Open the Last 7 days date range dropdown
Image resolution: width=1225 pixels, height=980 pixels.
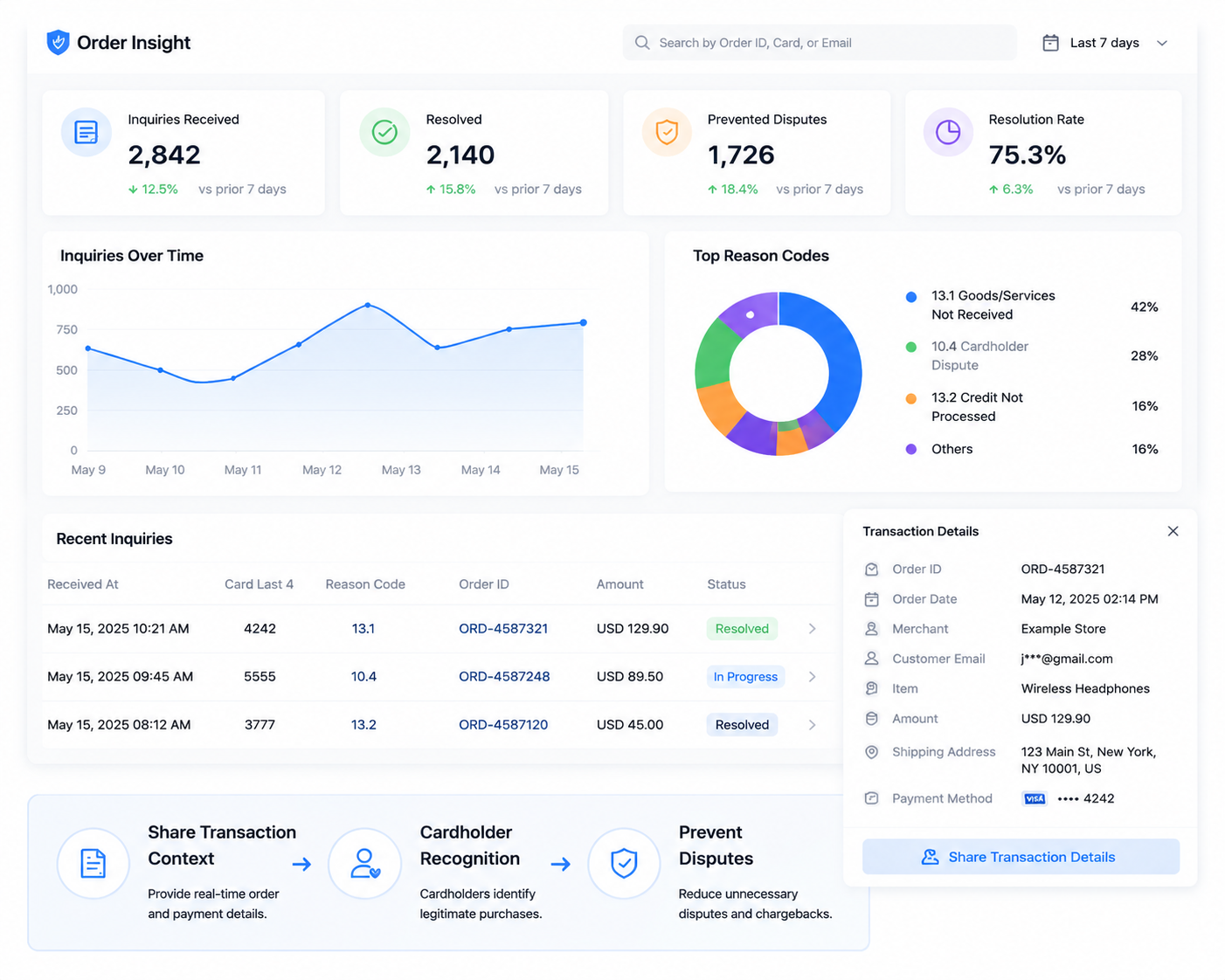point(1105,43)
